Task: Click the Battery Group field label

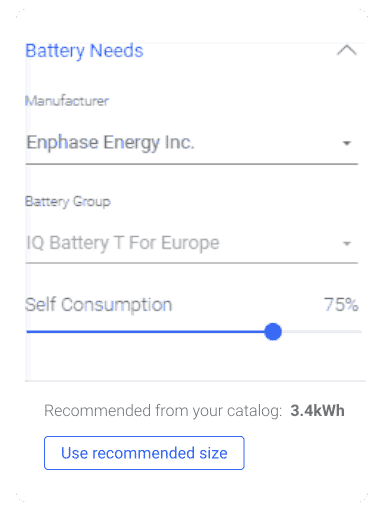Action: pyautogui.click(x=68, y=202)
